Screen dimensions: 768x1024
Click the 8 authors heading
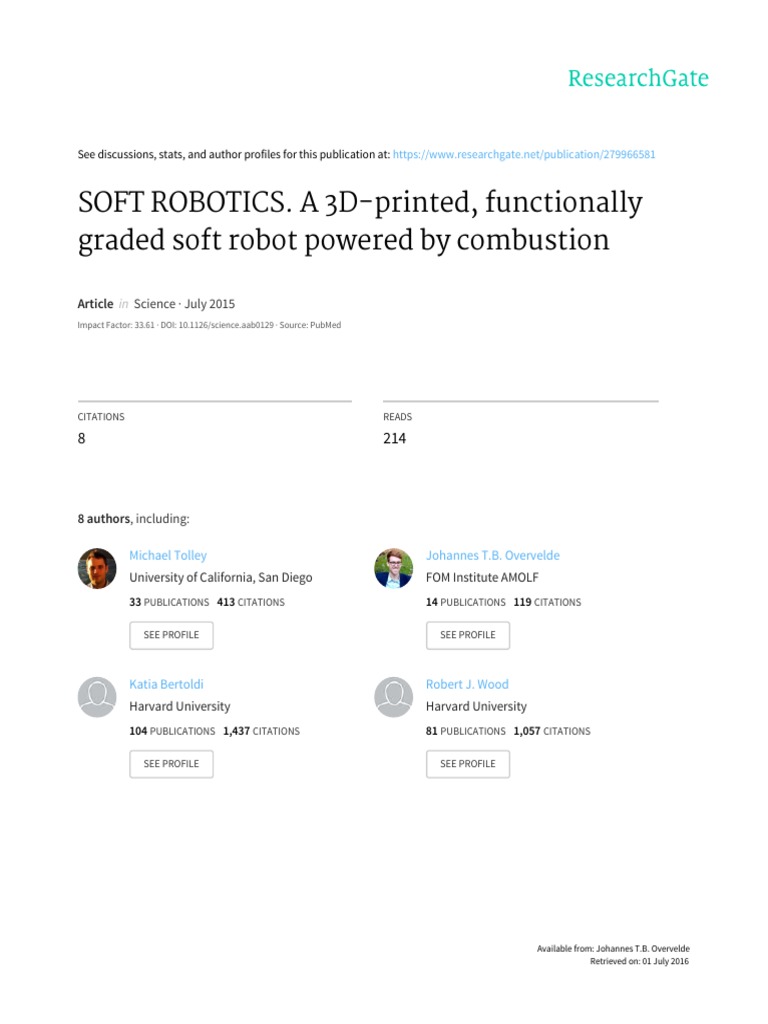pos(104,519)
